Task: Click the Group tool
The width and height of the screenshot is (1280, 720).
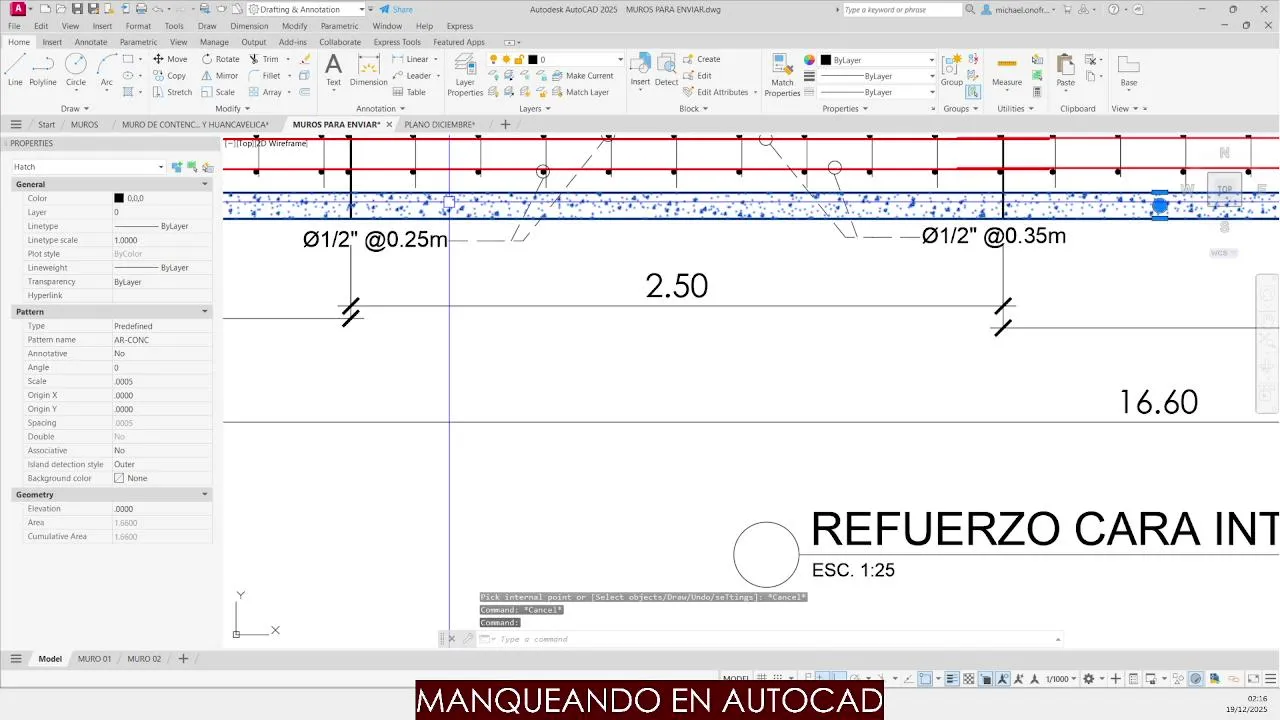Action: point(951,69)
